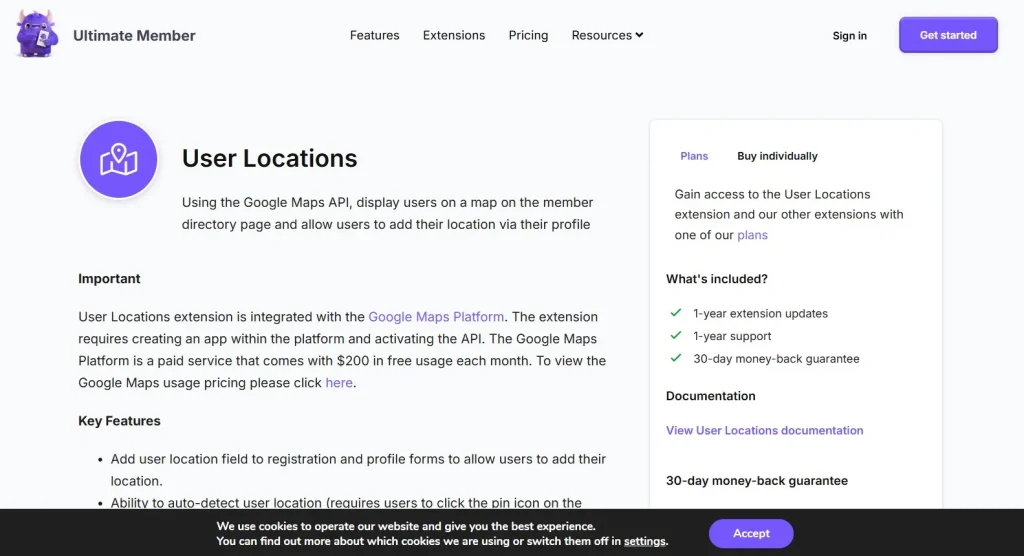Go to the Pricing page

click(x=528, y=35)
